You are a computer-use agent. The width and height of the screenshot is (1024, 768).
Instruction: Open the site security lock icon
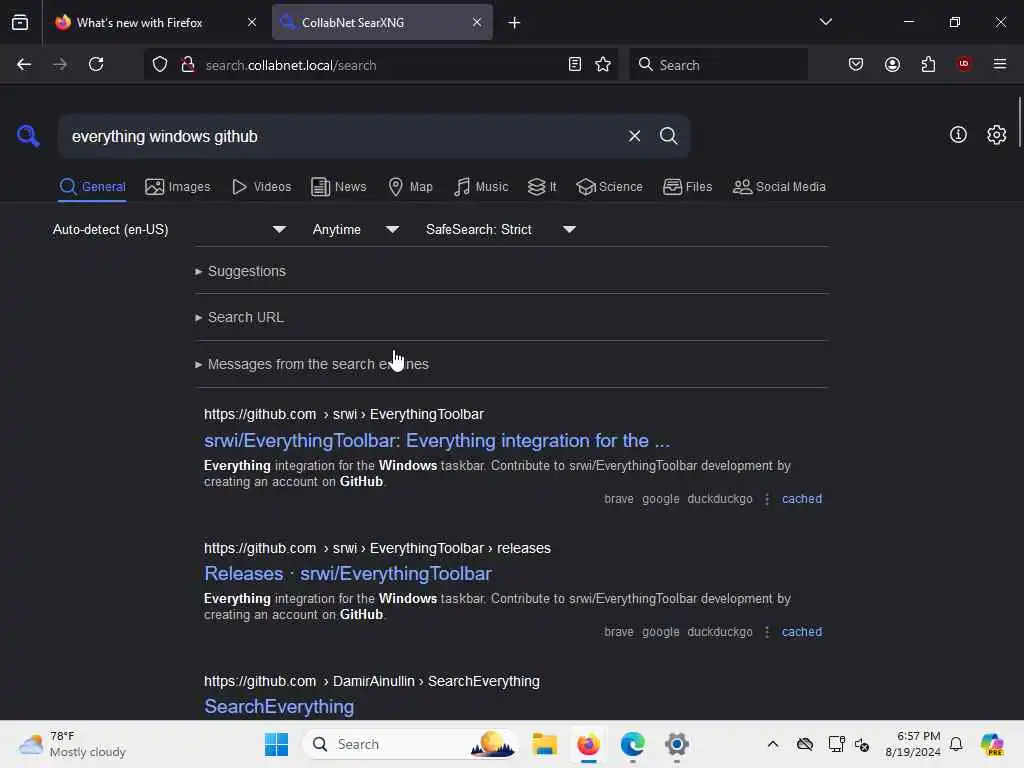coord(188,65)
